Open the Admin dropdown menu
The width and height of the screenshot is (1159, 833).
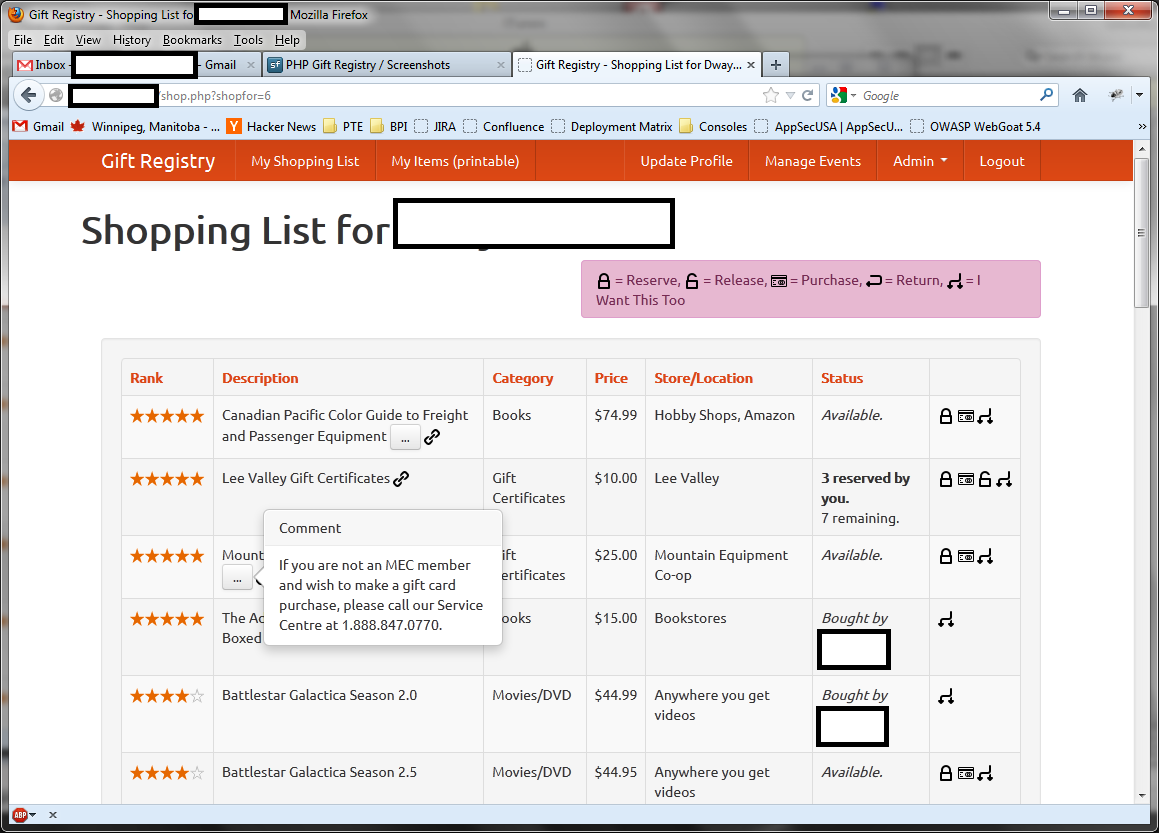click(919, 160)
